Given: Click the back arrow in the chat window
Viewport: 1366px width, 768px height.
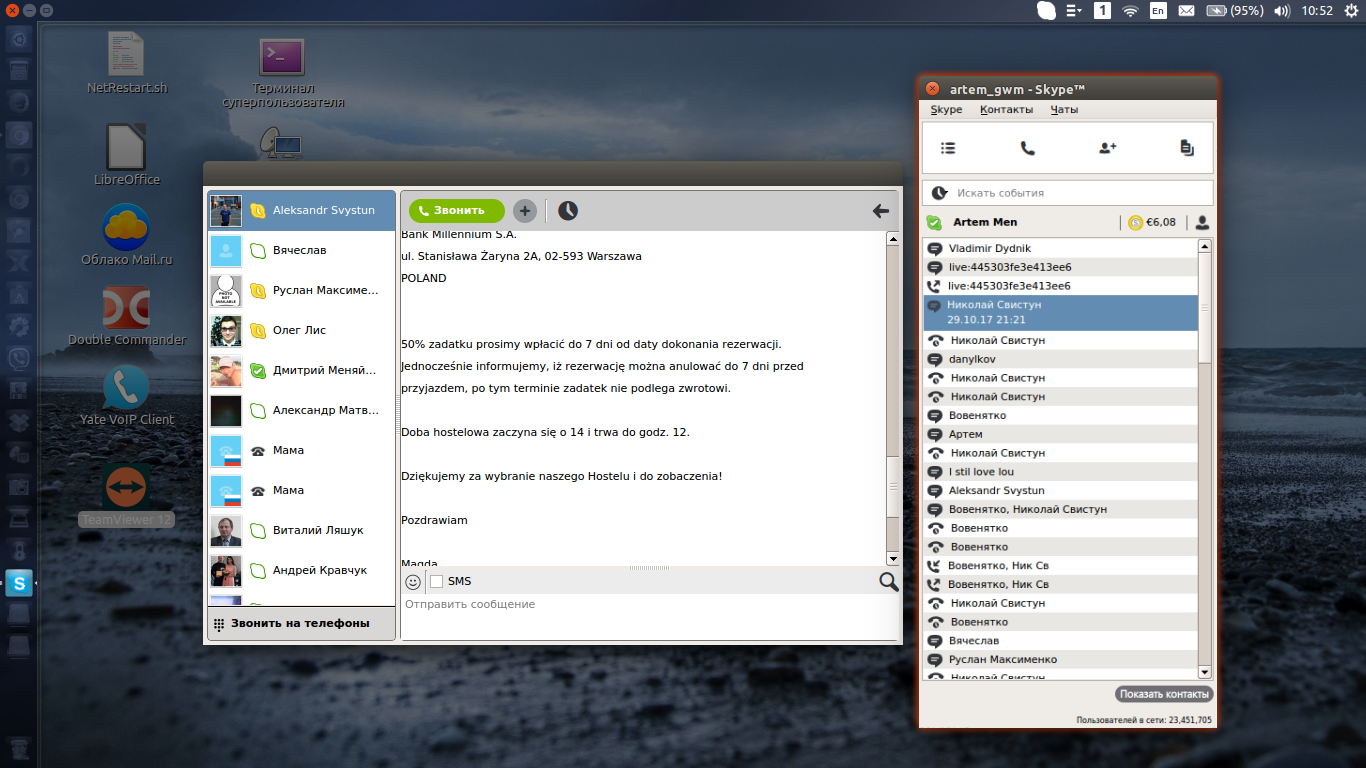Looking at the screenshot, I should (881, 210).
